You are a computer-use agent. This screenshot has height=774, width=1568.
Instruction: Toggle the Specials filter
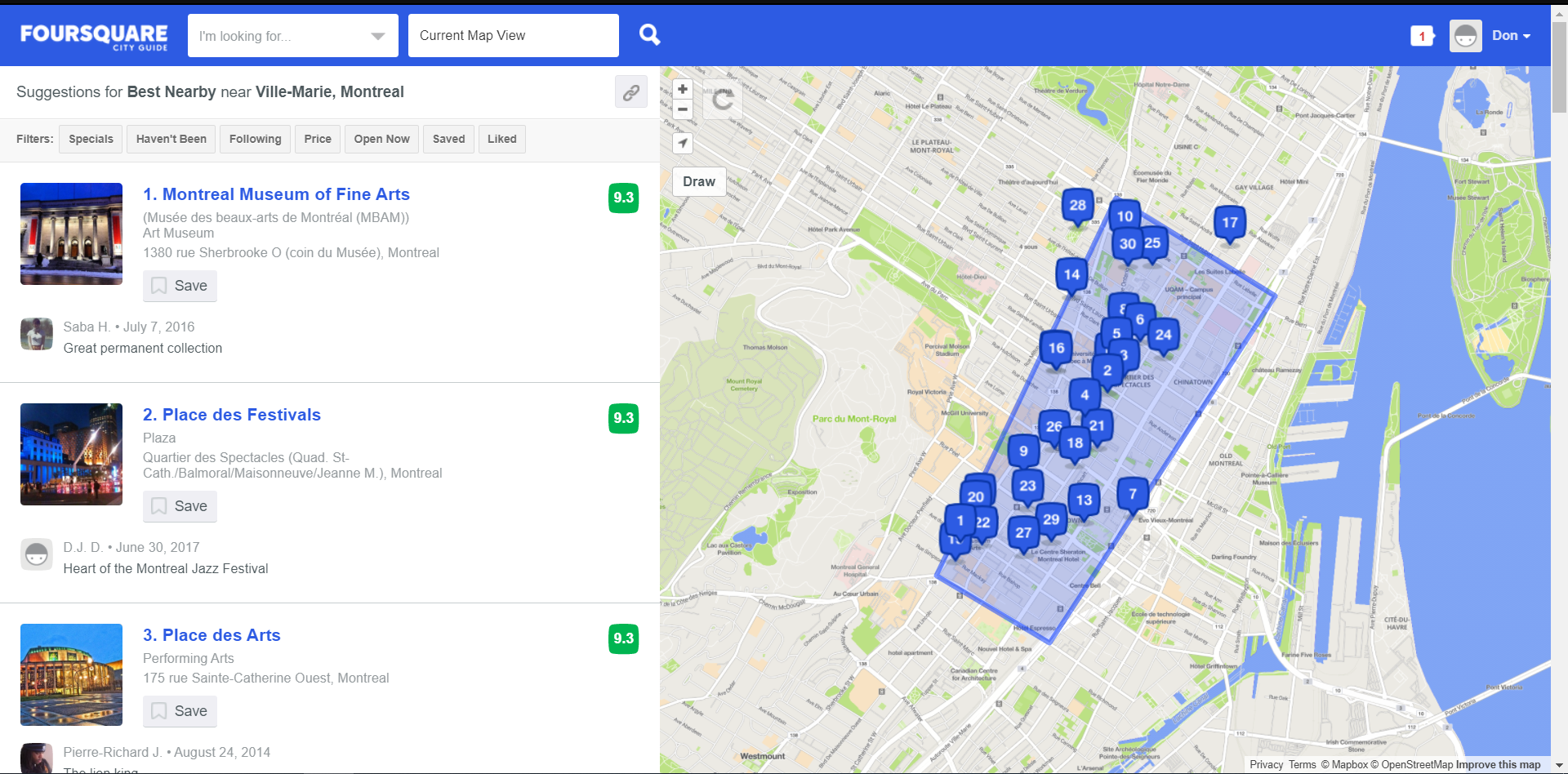[91, 139]
